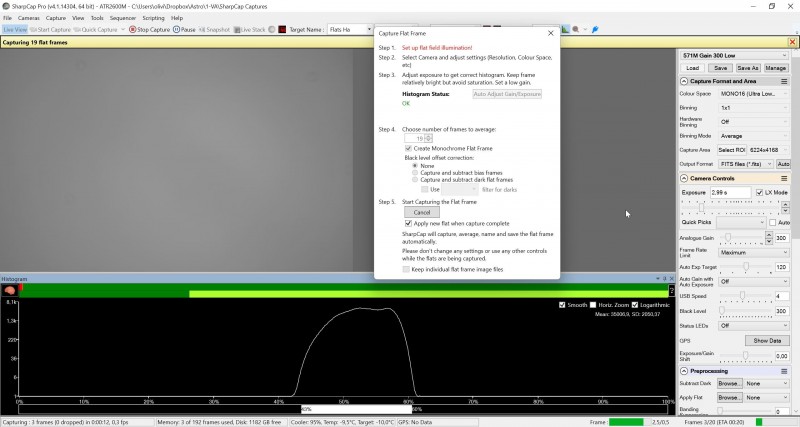Viewport: 800px width, 427px height.
Task: Open the Output Format dropdown
Action: pos(745,164)
